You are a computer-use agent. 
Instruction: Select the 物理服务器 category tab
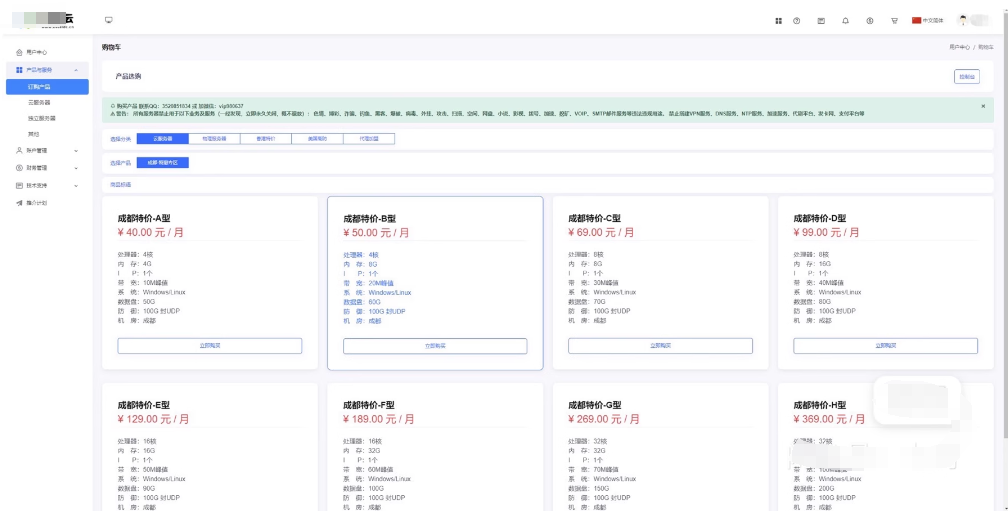(x=214, y=139)
